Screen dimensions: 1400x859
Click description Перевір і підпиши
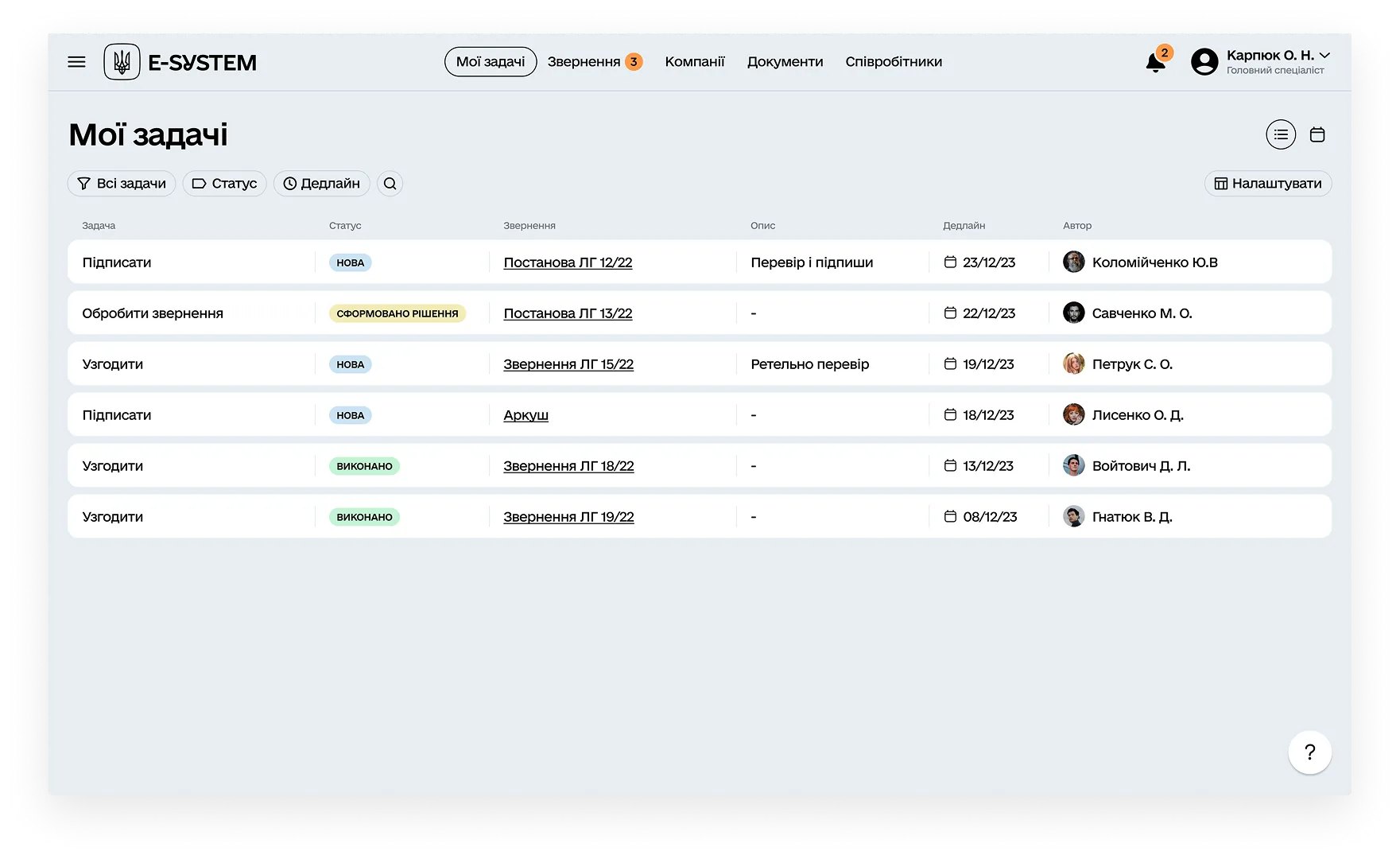coord(812,262)
